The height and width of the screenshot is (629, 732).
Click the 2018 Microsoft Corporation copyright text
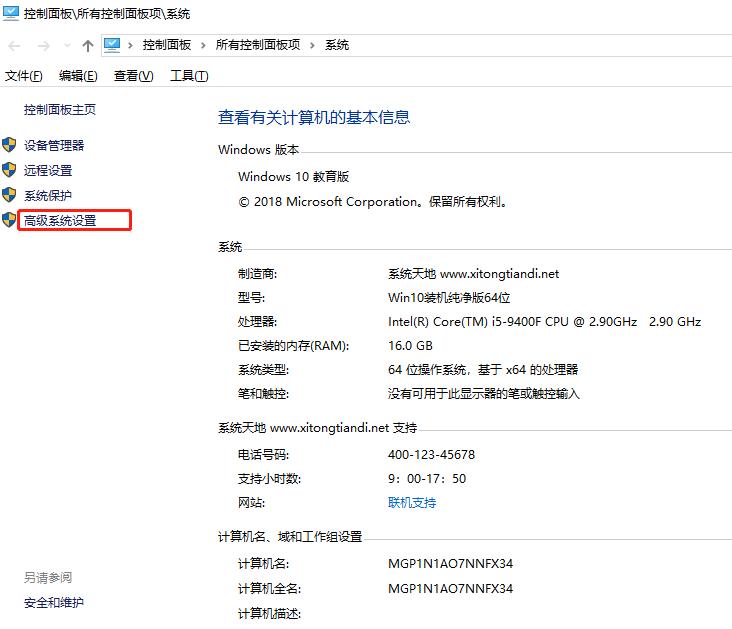373,202
